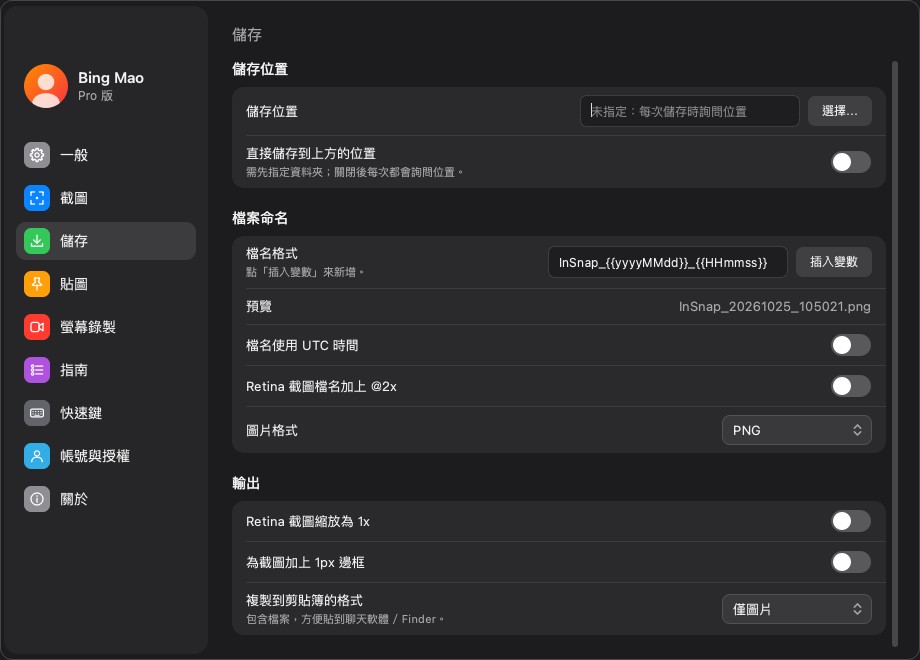The height and width of the screenshot is (660, 920).
Task: Click the orange pin icon for 貼圖
Action: [x=37, y=284]
